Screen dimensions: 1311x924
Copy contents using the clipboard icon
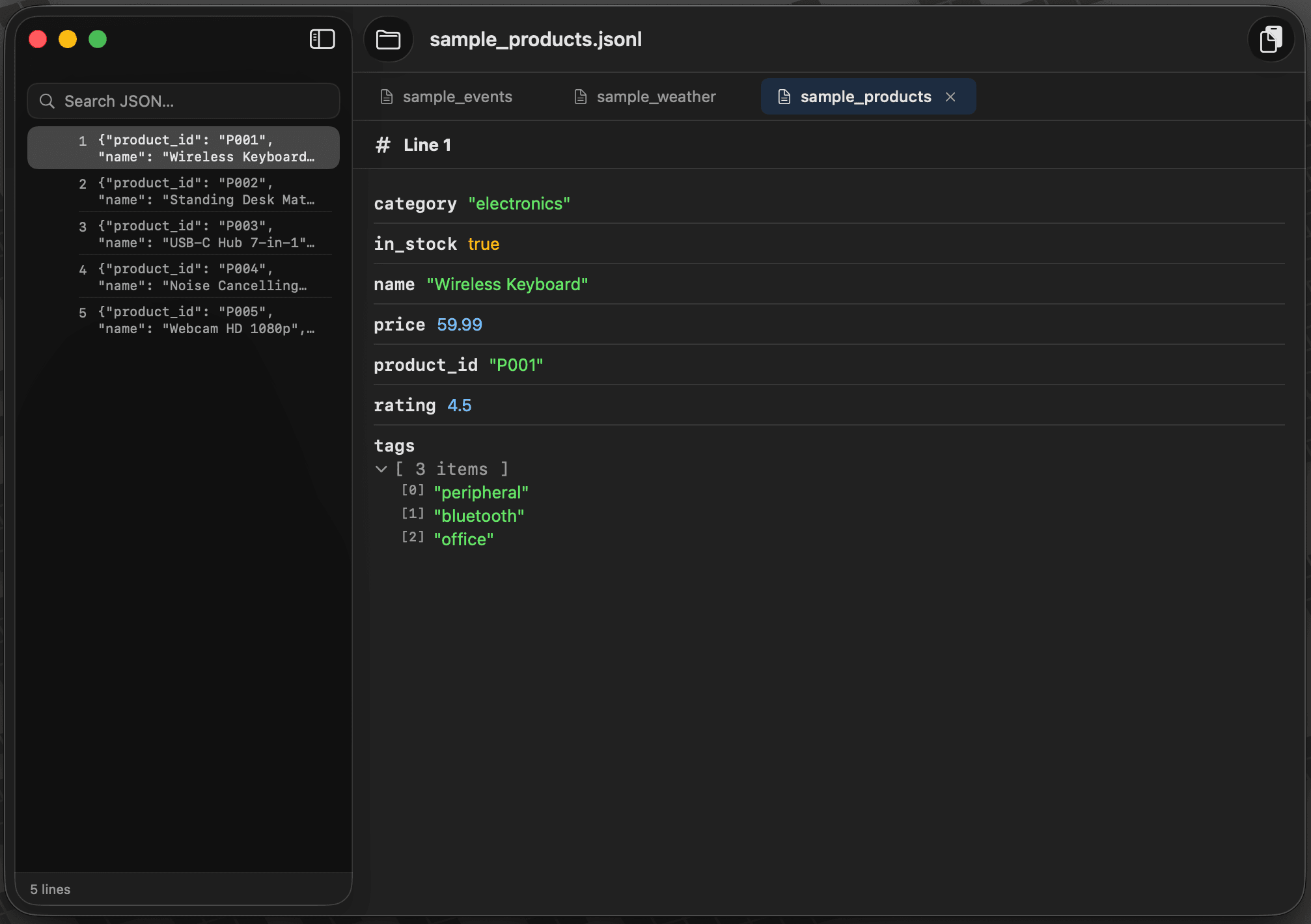tap(1271, 40)
